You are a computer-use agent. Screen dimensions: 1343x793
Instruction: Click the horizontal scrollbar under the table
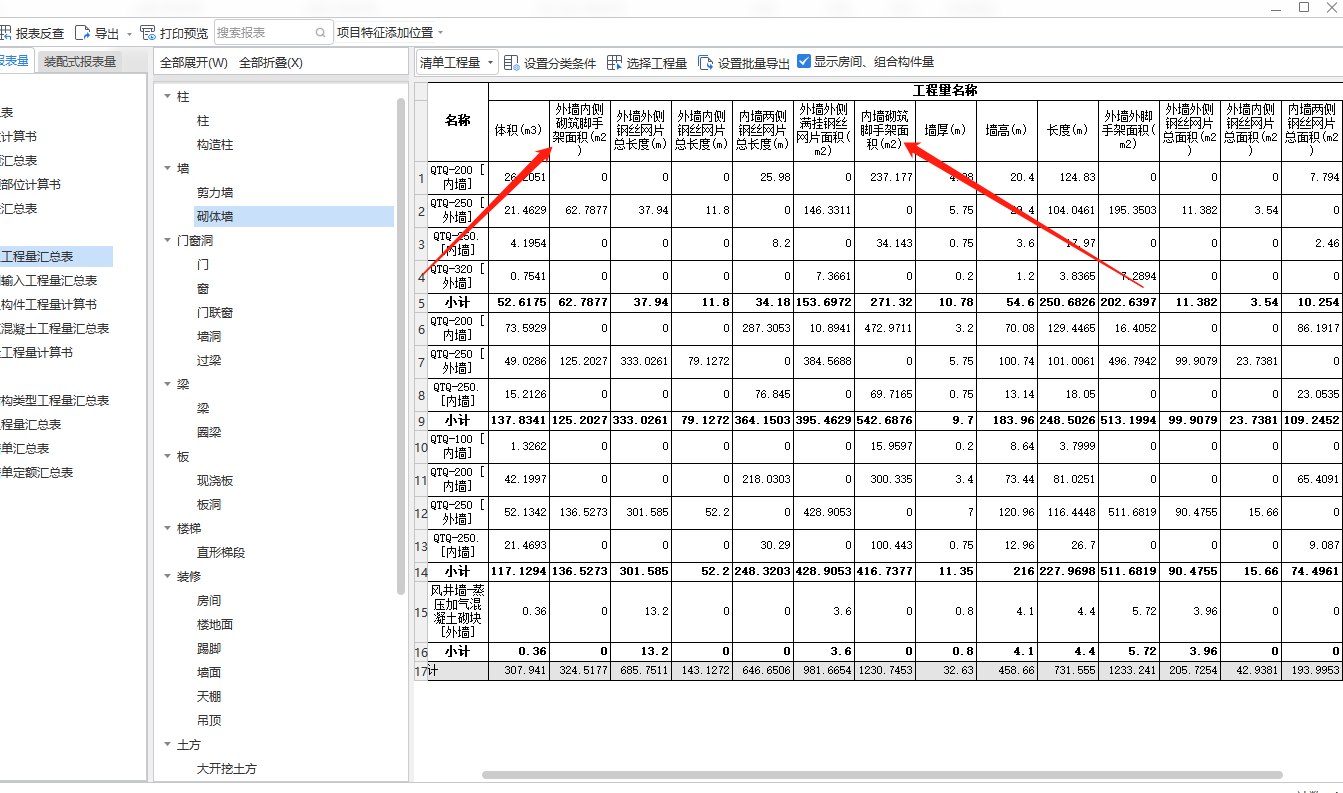pyautogui.click(x=882, y=775)
